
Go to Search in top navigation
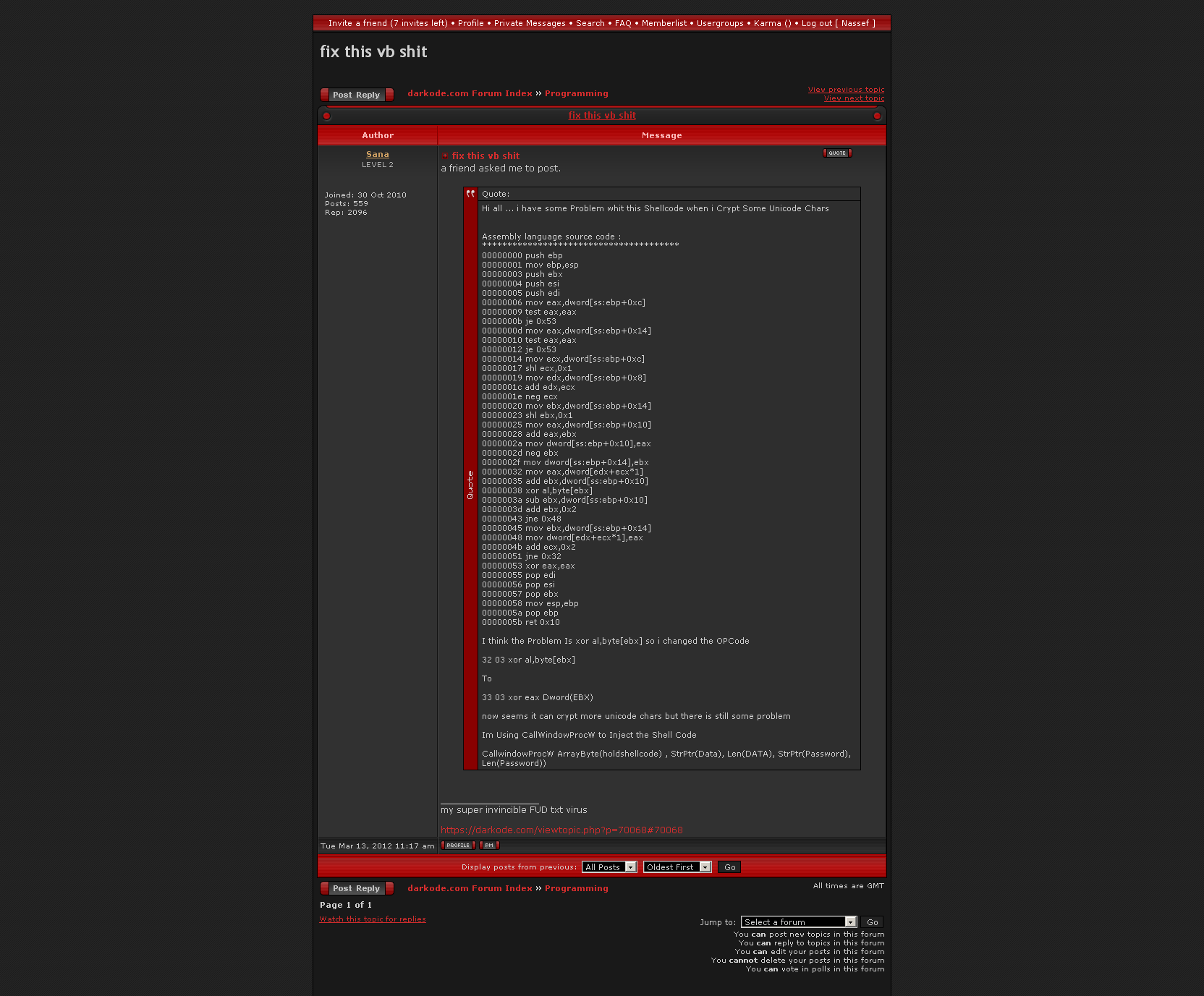point(590,23)
